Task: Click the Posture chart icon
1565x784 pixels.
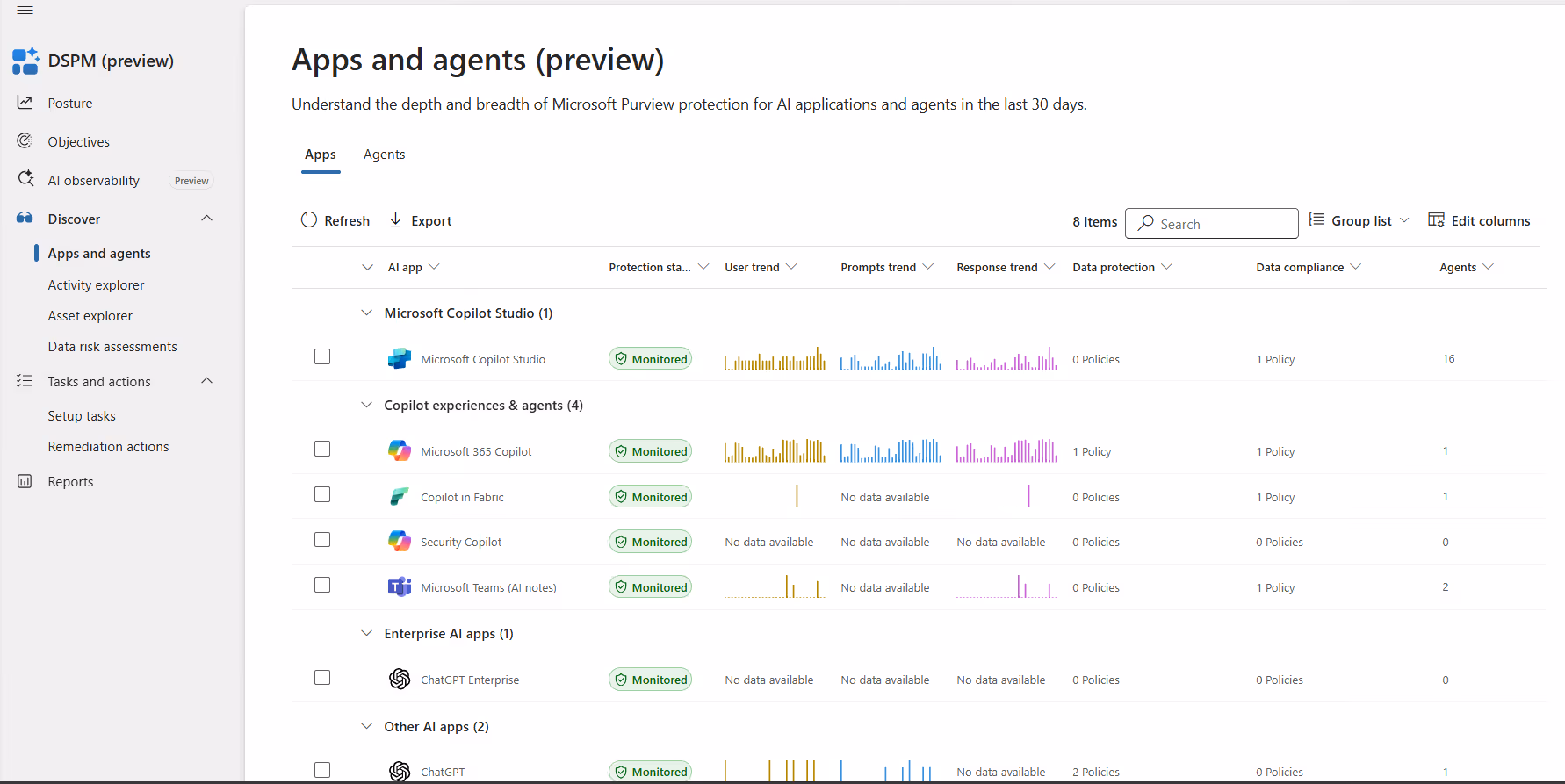Action: [25, 103]
